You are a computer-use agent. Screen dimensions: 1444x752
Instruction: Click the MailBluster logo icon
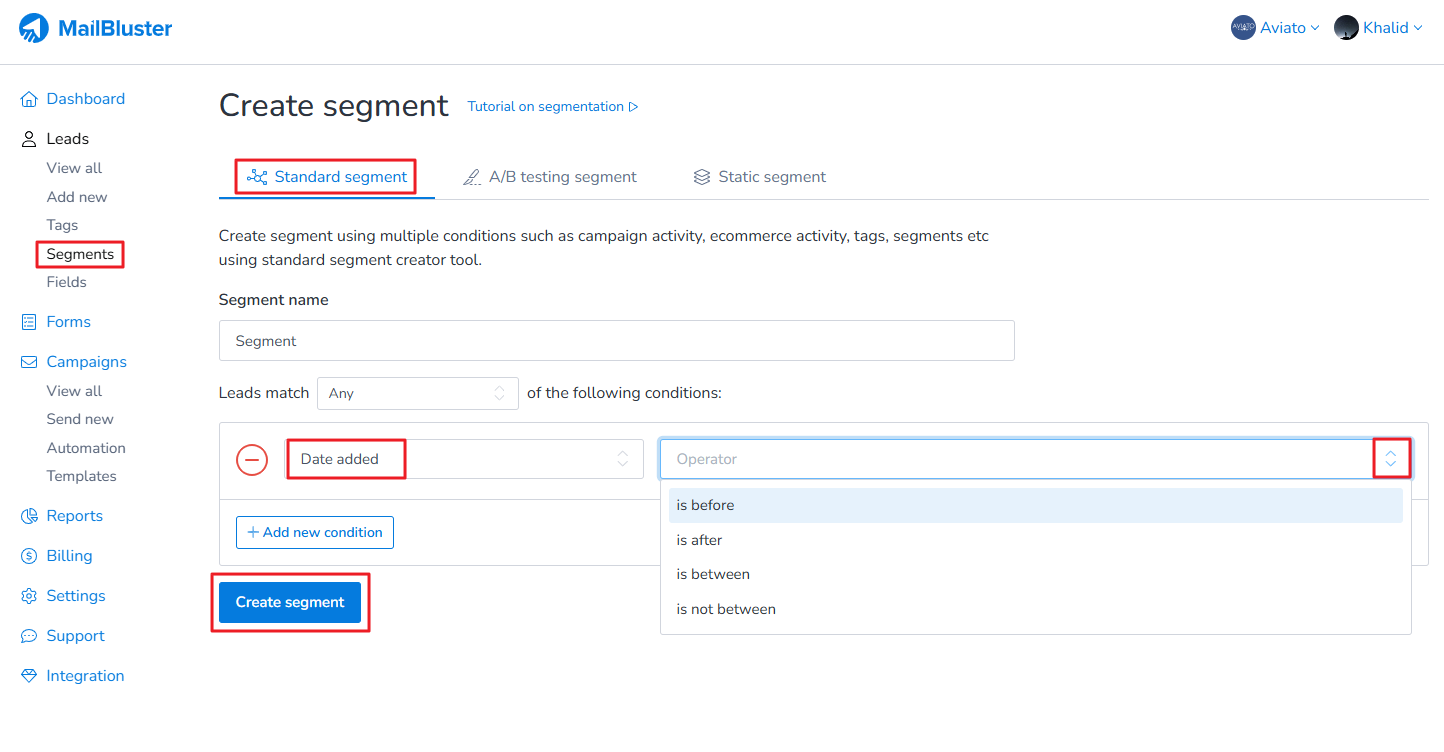(x=33, y=28)
